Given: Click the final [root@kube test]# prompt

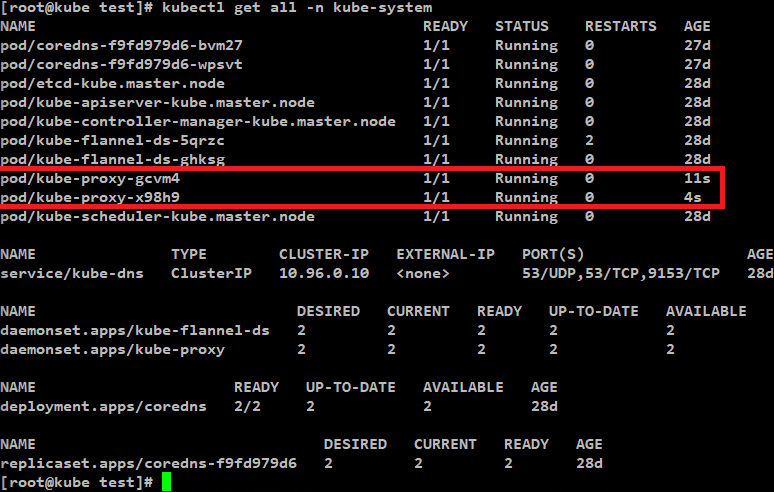Looking at the screenshot, I should 77,483.
